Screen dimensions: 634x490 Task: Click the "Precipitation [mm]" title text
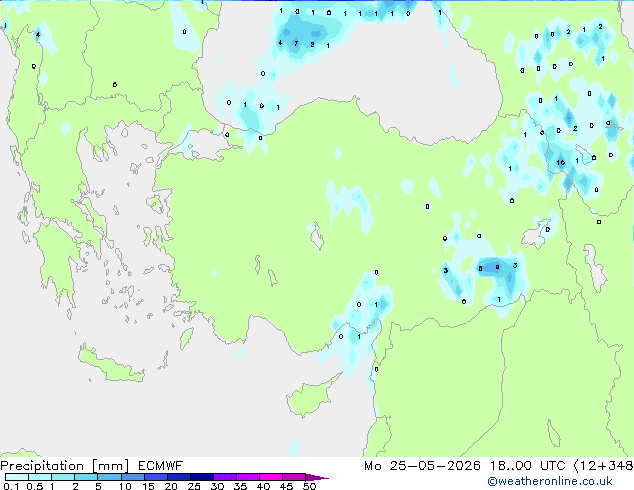pos(65,466)
